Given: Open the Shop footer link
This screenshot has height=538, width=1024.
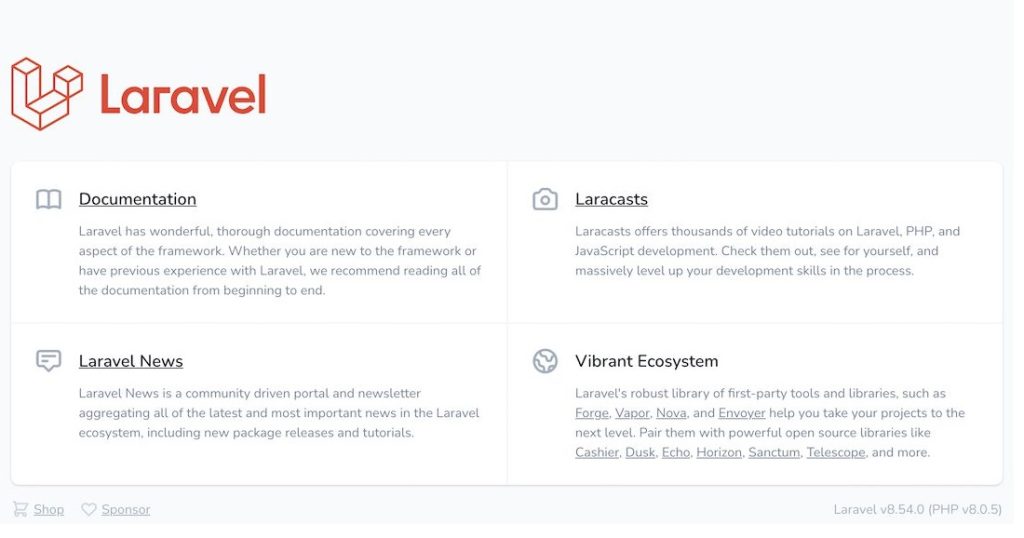Looking at the screenshot, I should click(x=49, y=509).
